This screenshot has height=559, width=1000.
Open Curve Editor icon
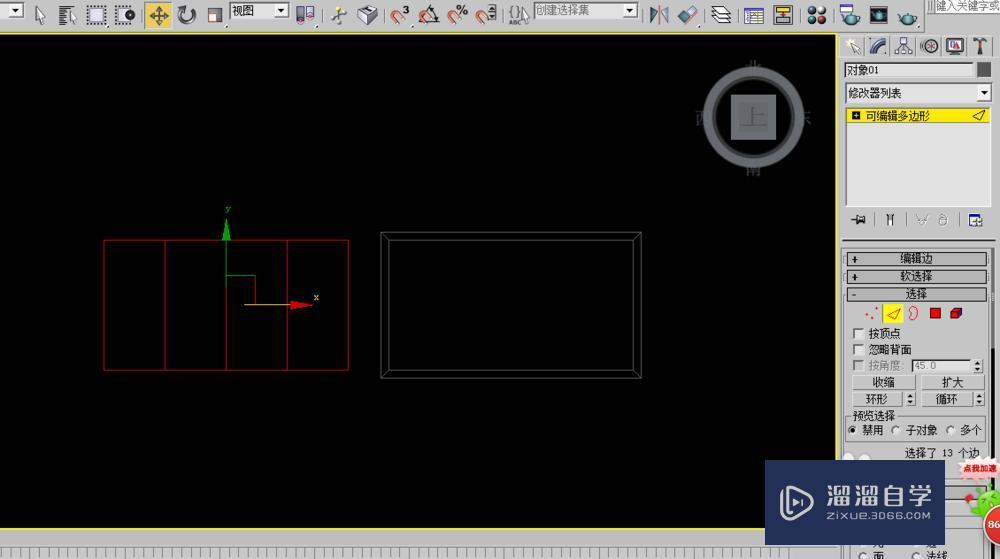coord(754,15)
